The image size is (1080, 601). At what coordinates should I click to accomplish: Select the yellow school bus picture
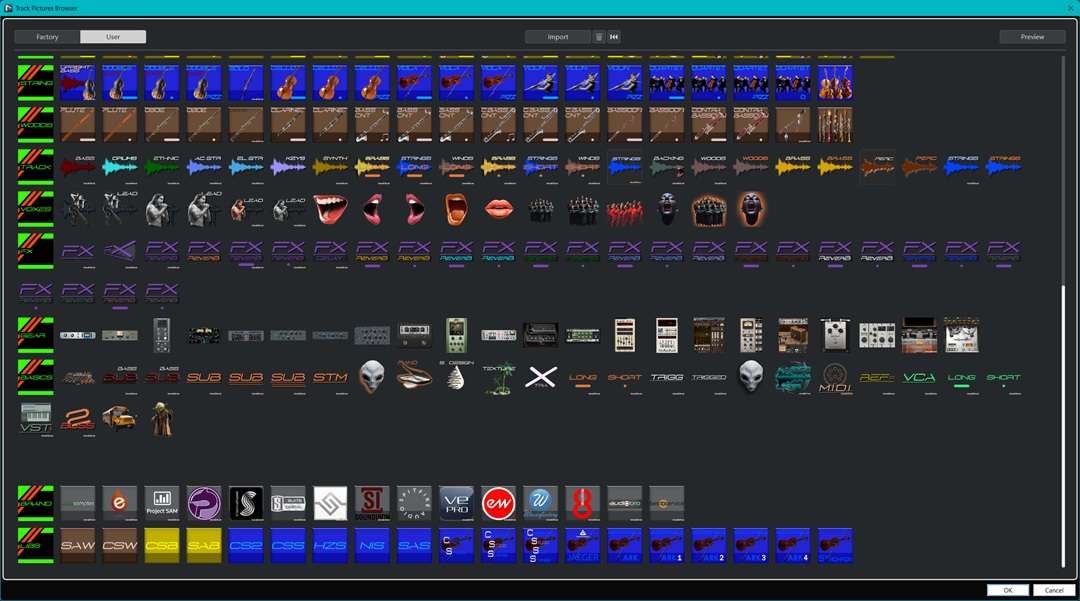click(x=119, y=419)
